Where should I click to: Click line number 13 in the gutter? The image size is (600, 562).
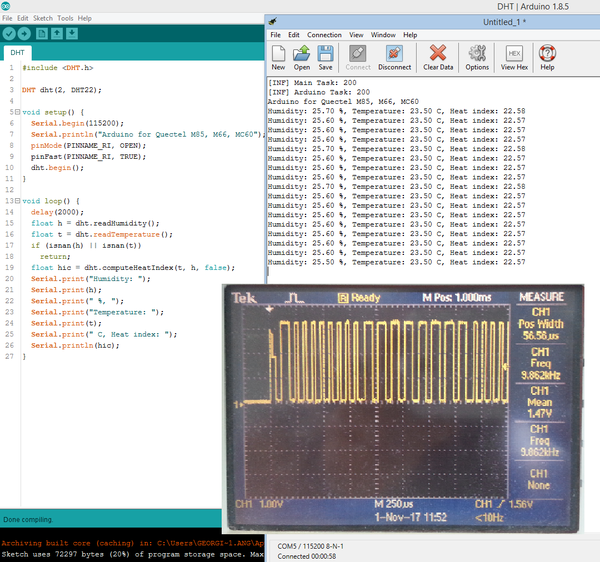pyautogui.click(x=9, y=201)
